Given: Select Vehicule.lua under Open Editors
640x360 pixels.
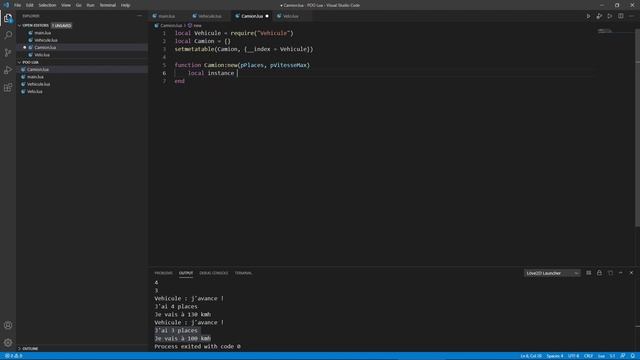Looking at the screenshot, I should point(82,40).
